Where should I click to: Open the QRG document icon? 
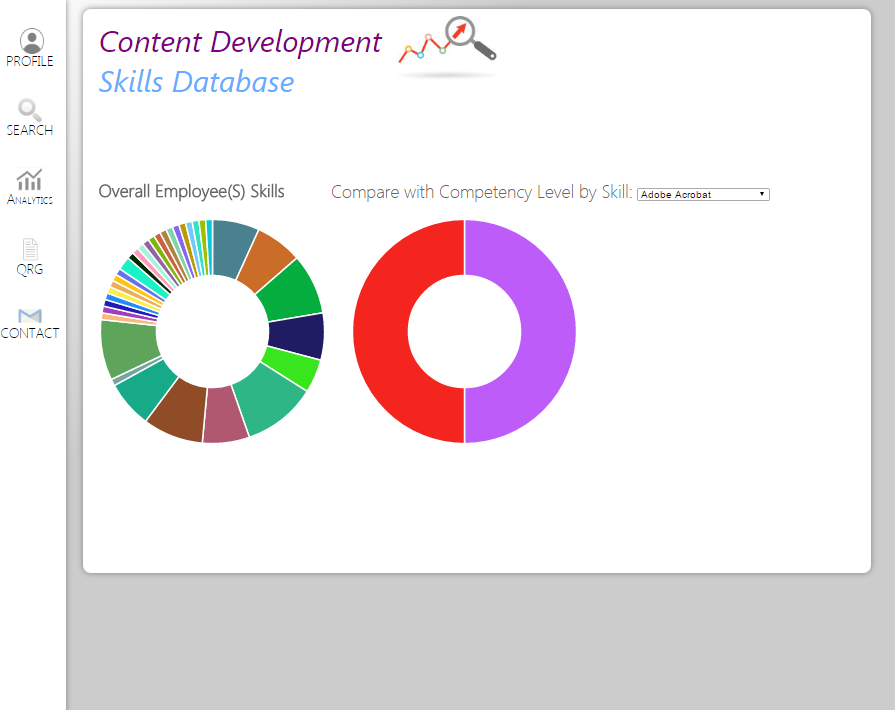[30, 250]
